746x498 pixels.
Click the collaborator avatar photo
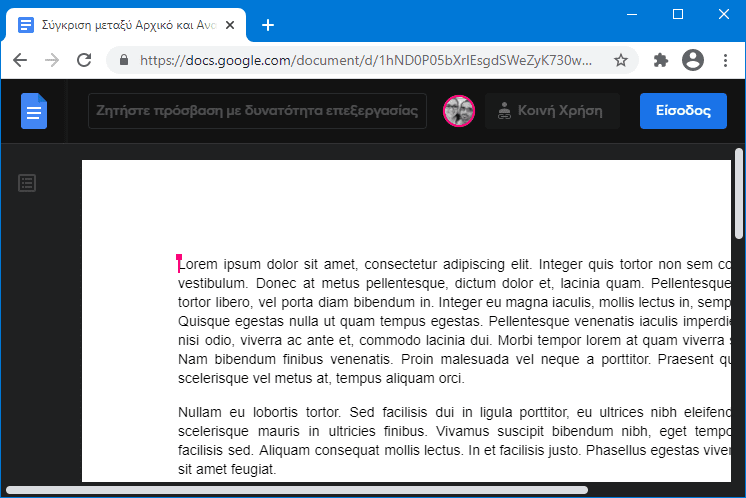pyautogui.click(x=459, y=111)
